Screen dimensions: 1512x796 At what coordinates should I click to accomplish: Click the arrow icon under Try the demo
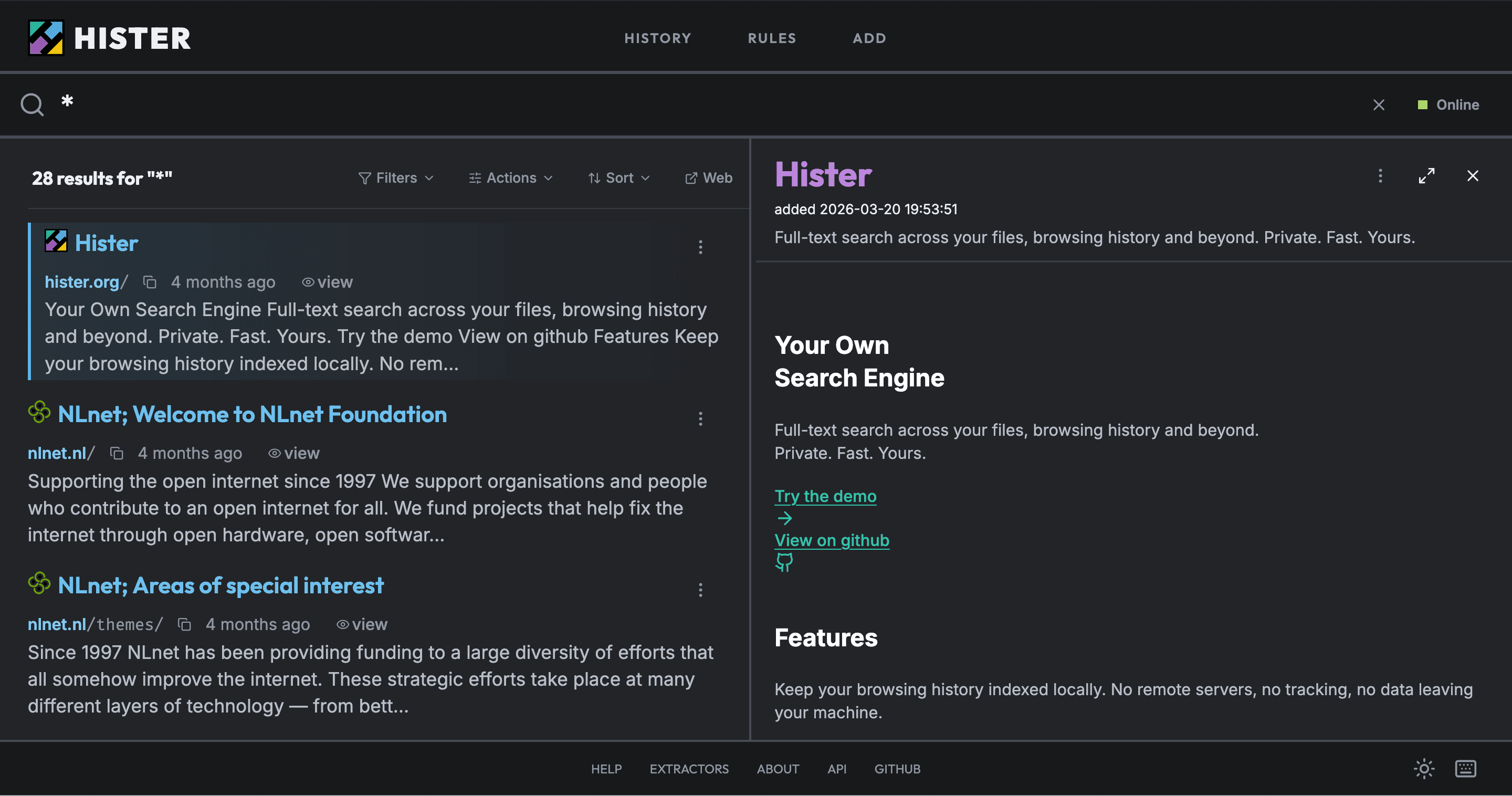pos(785,518)
